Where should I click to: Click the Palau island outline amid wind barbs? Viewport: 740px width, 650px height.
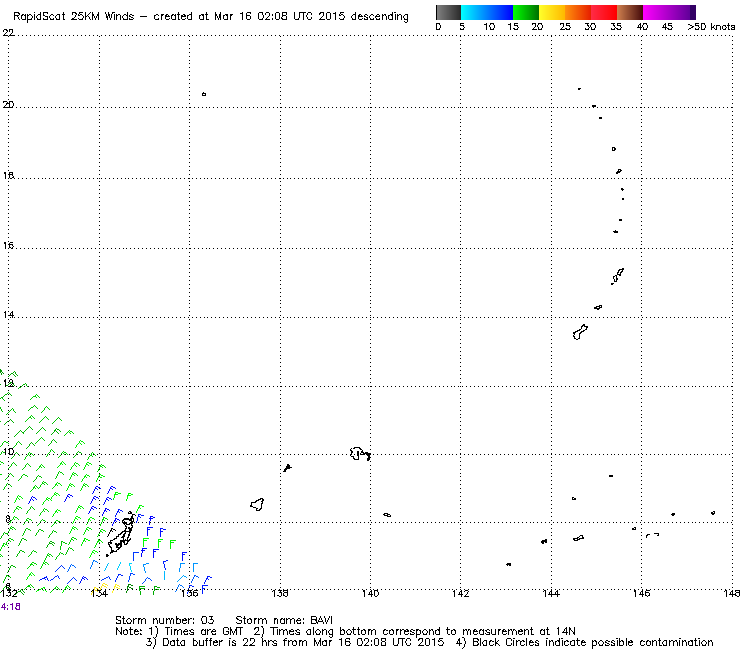click(x=122, y=535)
